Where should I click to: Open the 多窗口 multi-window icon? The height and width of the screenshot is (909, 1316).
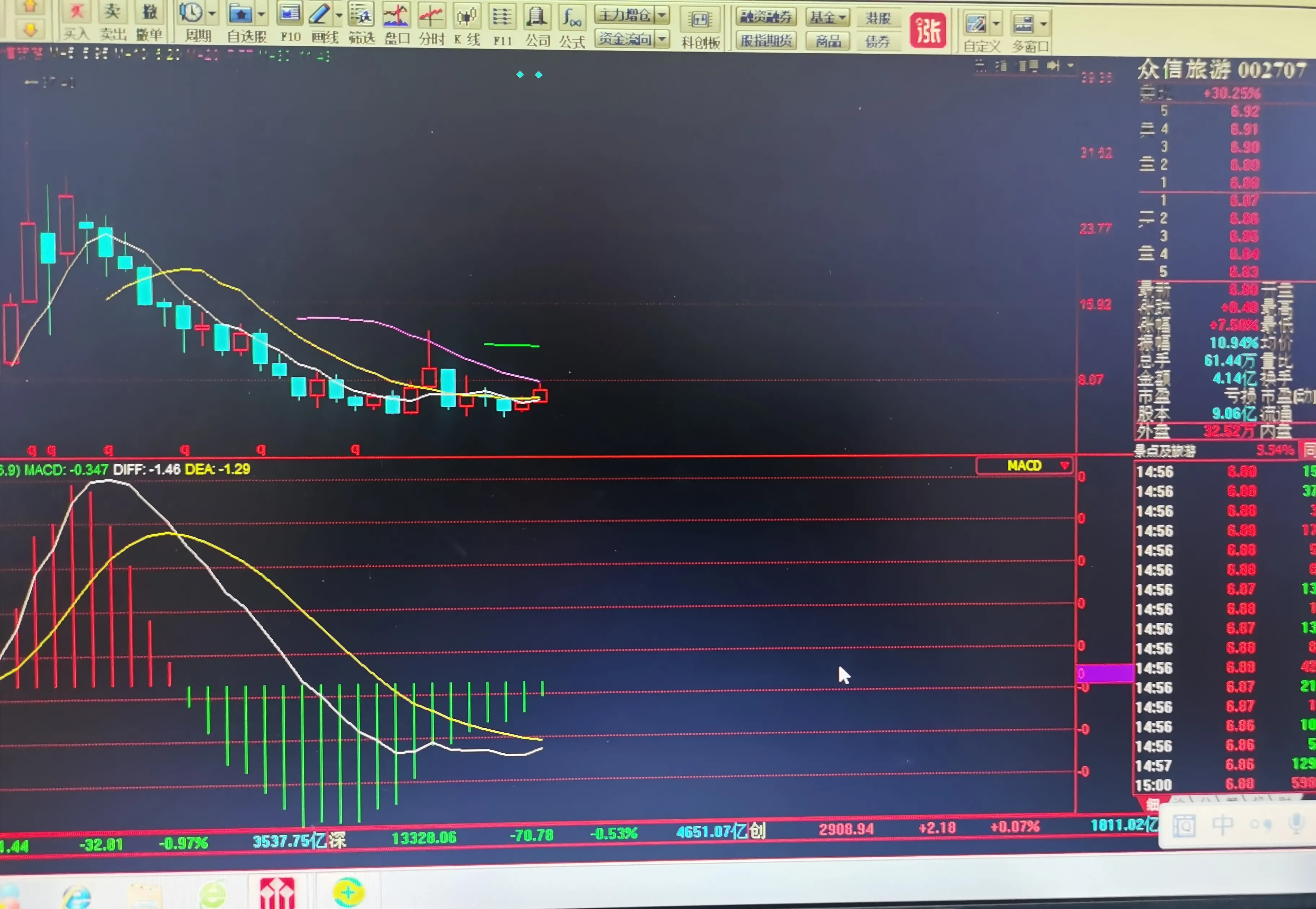click(x=1023, y=25)
